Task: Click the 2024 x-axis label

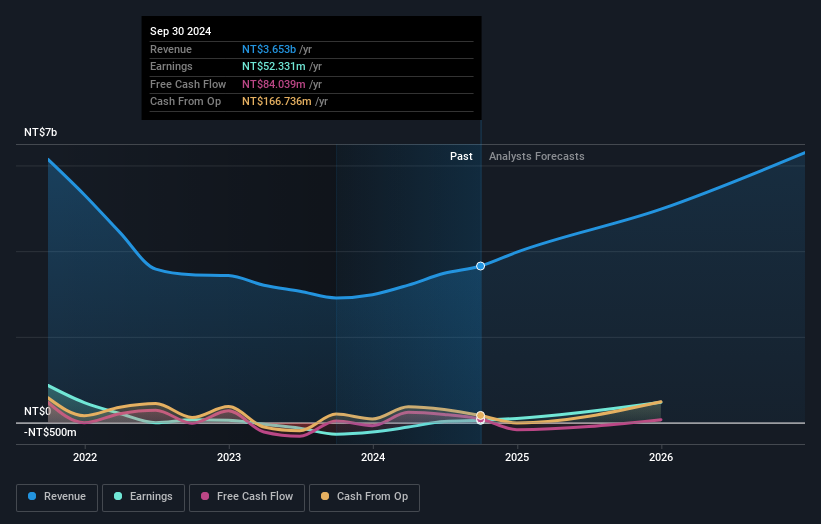Action: pyautogui.click(x=373, y=457)
